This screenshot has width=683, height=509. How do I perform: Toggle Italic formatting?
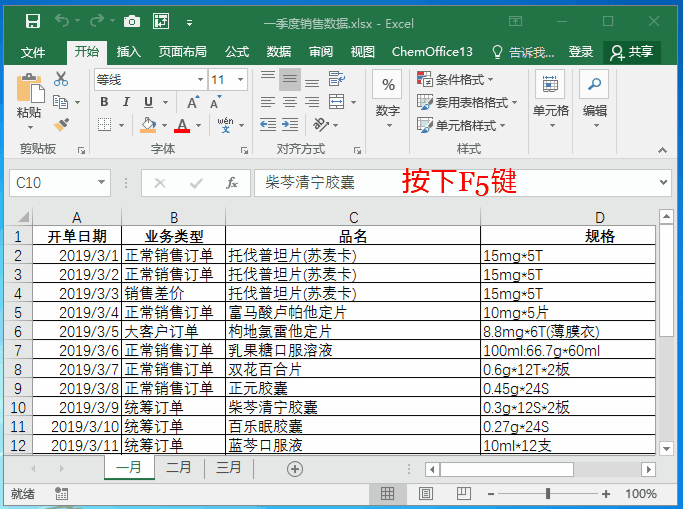tap(126, 102)
